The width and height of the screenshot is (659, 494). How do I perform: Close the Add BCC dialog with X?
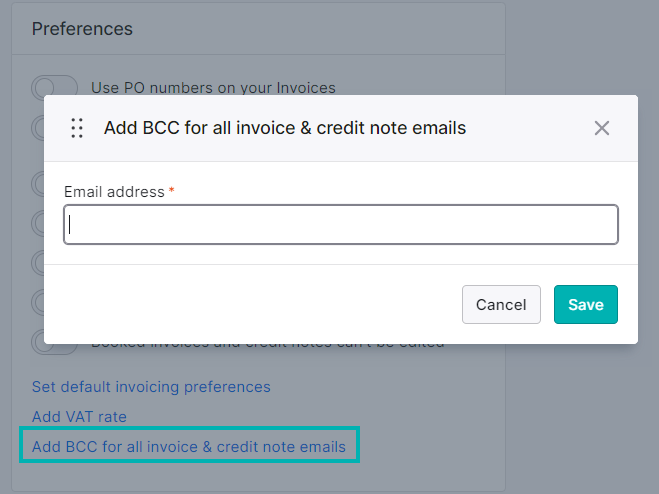pos(602,128)
